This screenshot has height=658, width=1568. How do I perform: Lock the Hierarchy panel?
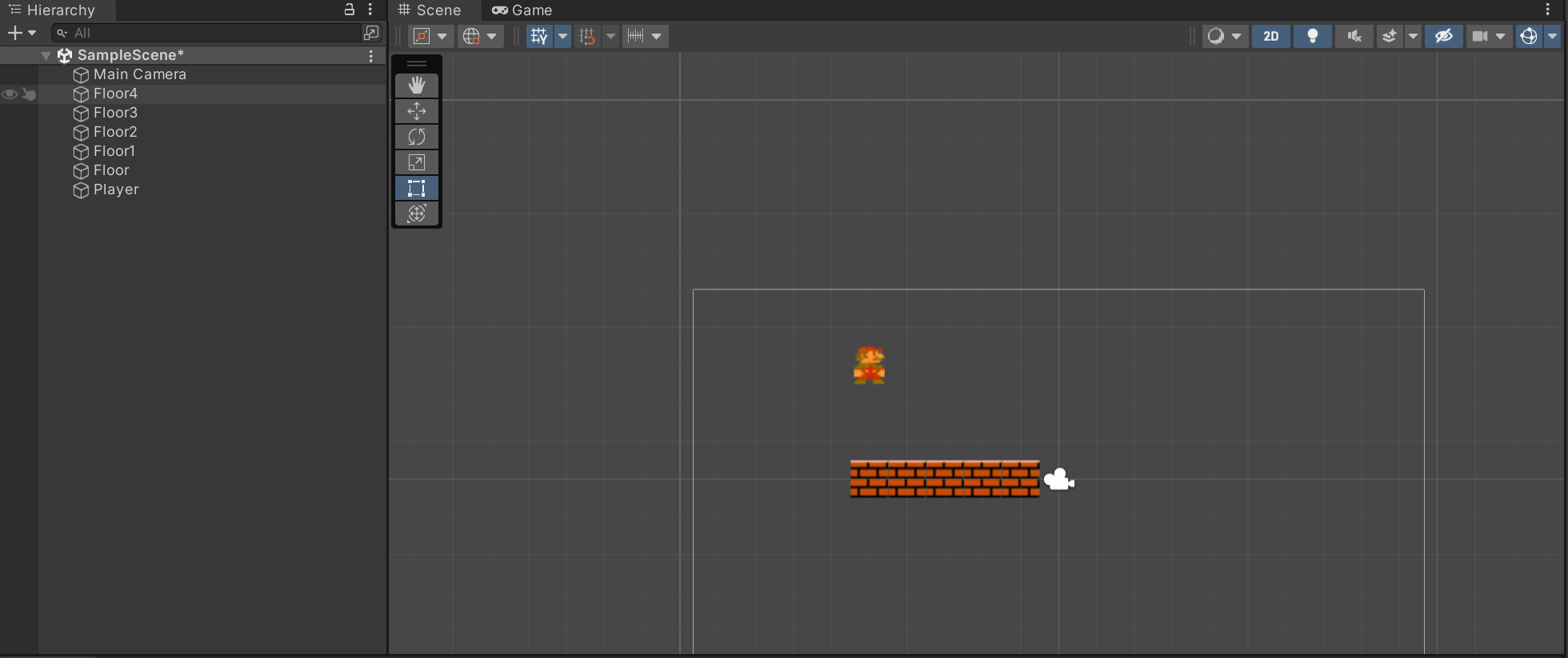[350, 10]
